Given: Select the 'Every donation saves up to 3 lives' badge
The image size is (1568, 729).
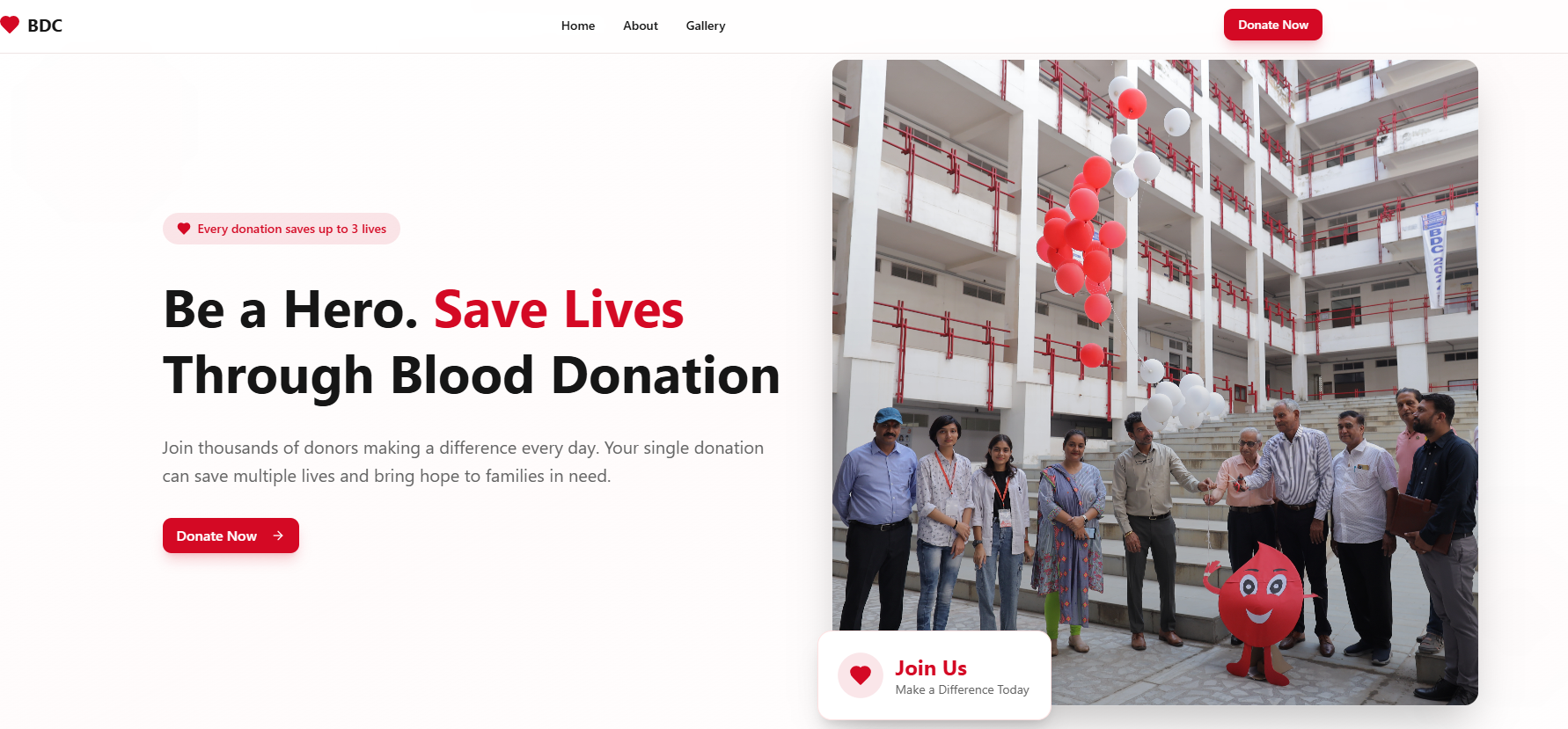Looking at the screenshot, I should (282, 229).
